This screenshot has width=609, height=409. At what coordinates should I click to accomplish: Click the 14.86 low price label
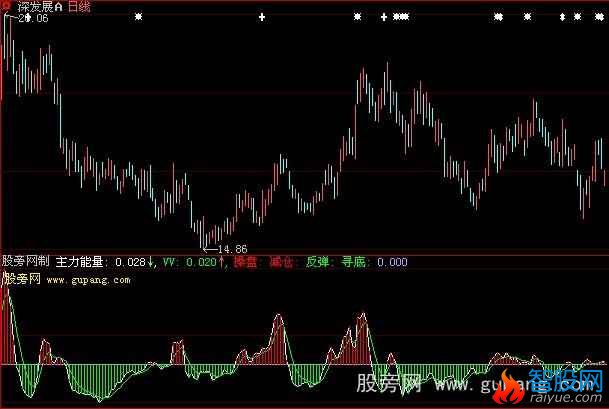click(232, 249)
